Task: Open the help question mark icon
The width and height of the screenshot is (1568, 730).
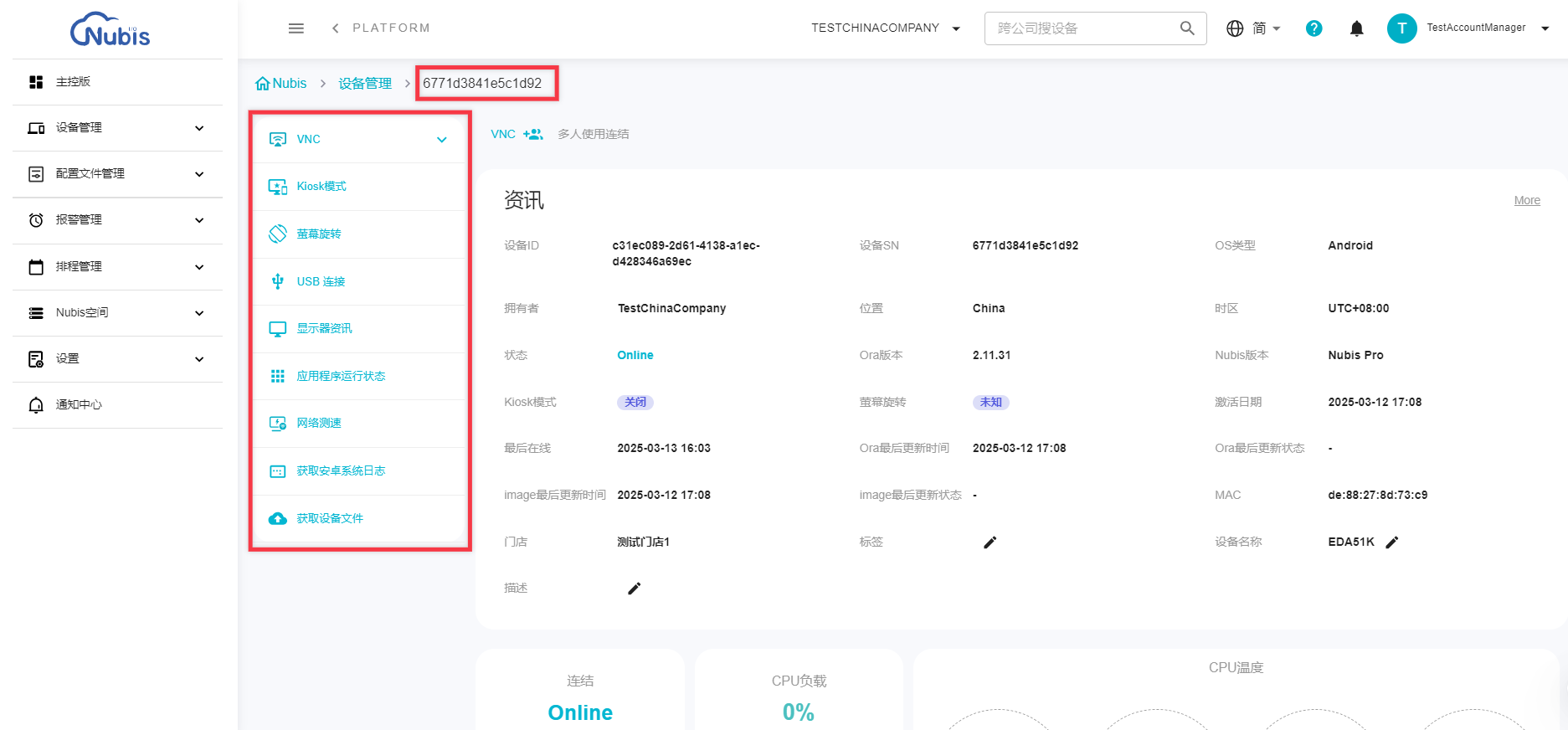Action: (1314, 28)
